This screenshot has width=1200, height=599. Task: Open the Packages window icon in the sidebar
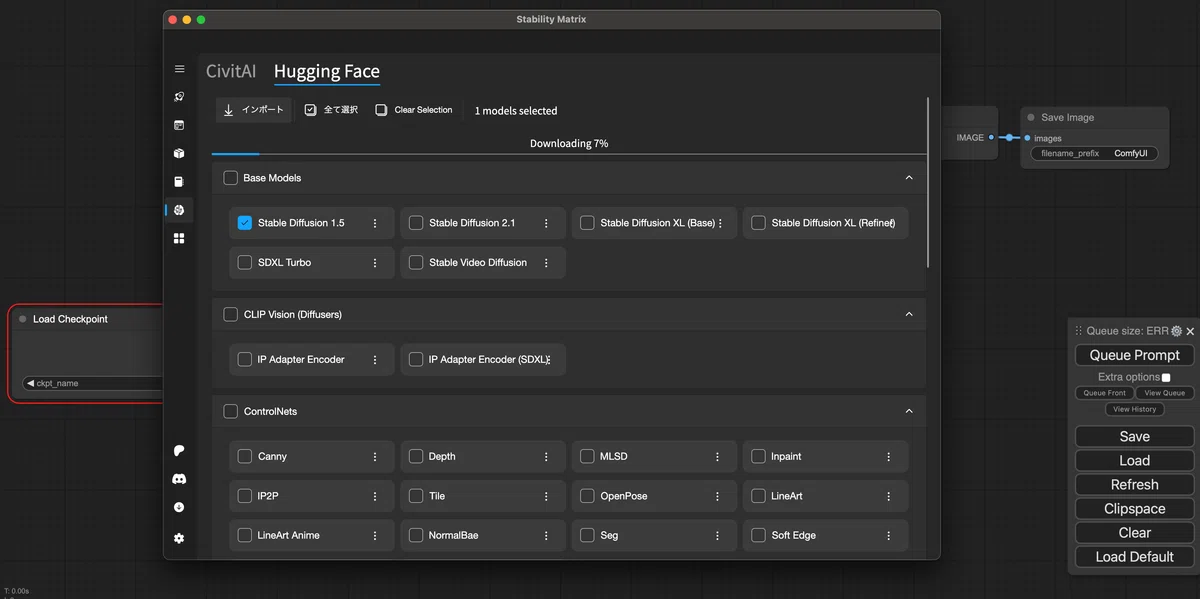(179, 125)
